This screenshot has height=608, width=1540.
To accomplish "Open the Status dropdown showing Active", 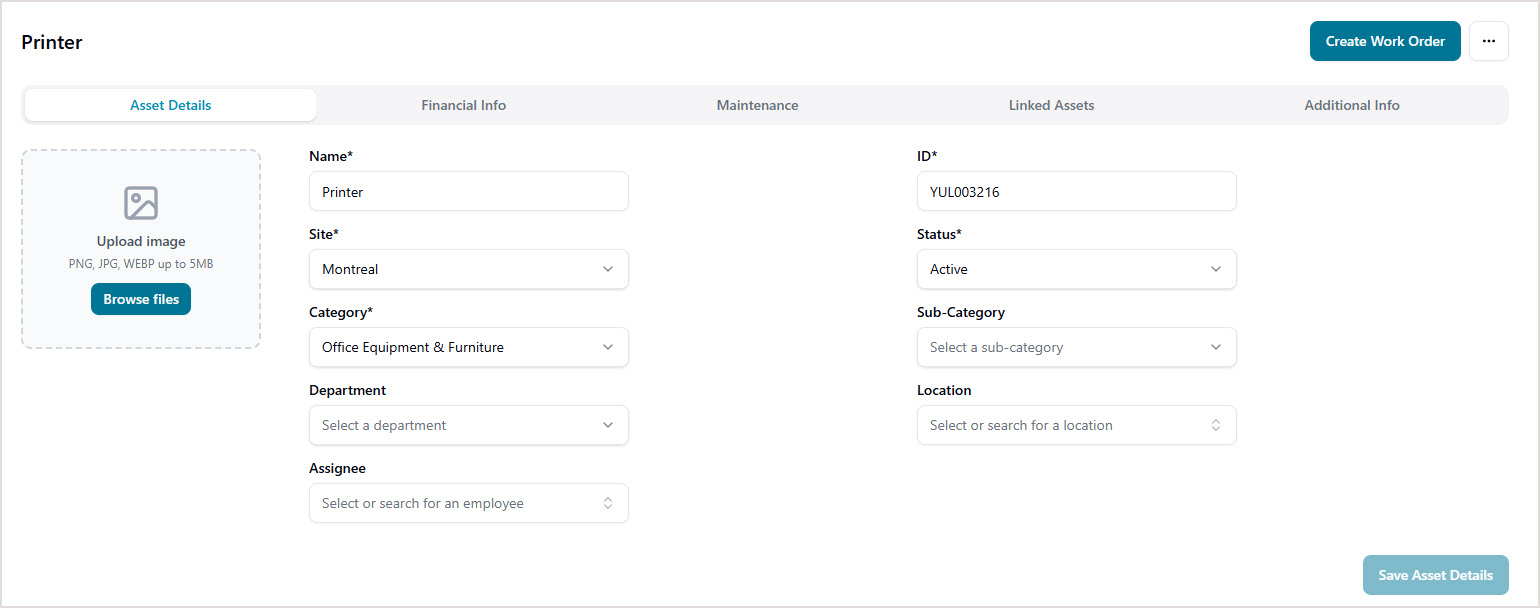I will point(1077,269).
